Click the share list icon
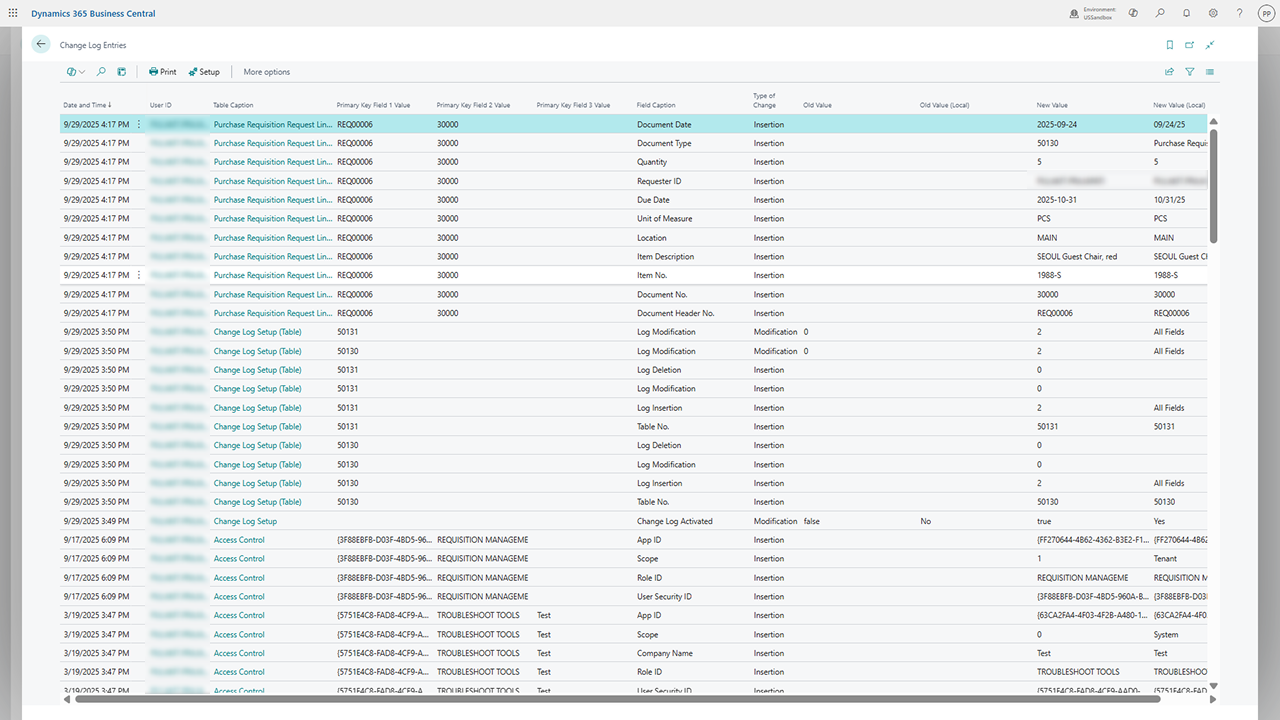Image resolution: width=1280 pixels, height=720 pixels. (1169, 71)
